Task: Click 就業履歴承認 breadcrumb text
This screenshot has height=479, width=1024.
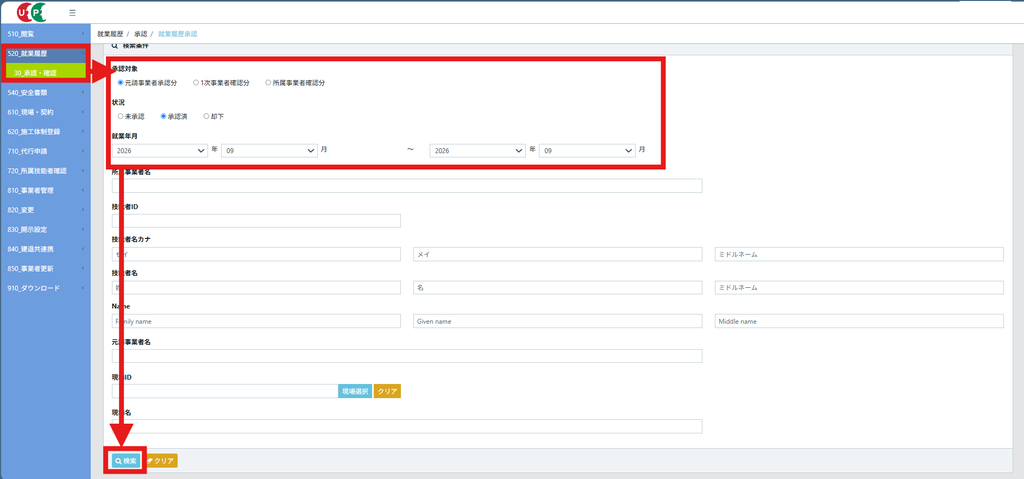Action: pyautogui.click(x=178, y=33)
